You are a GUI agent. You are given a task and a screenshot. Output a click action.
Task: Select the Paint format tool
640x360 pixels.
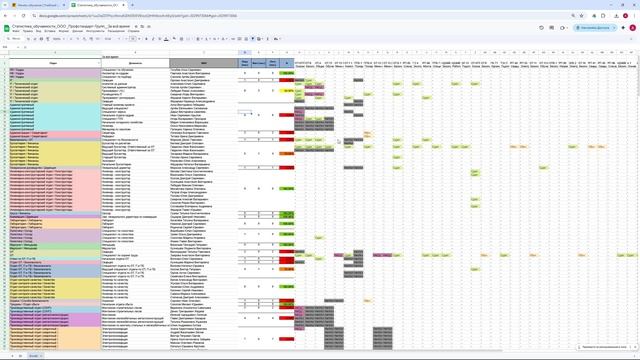pos(48,39)
